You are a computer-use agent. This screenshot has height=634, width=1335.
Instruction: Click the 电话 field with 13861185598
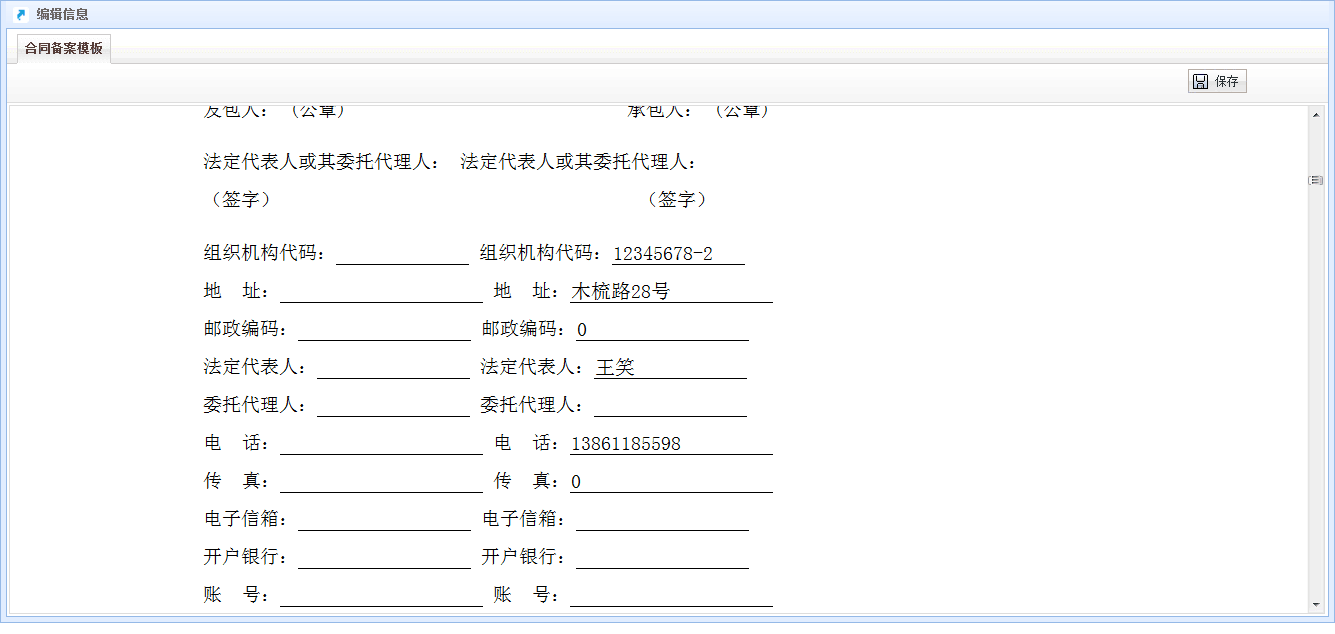click(x=671, y=444)
